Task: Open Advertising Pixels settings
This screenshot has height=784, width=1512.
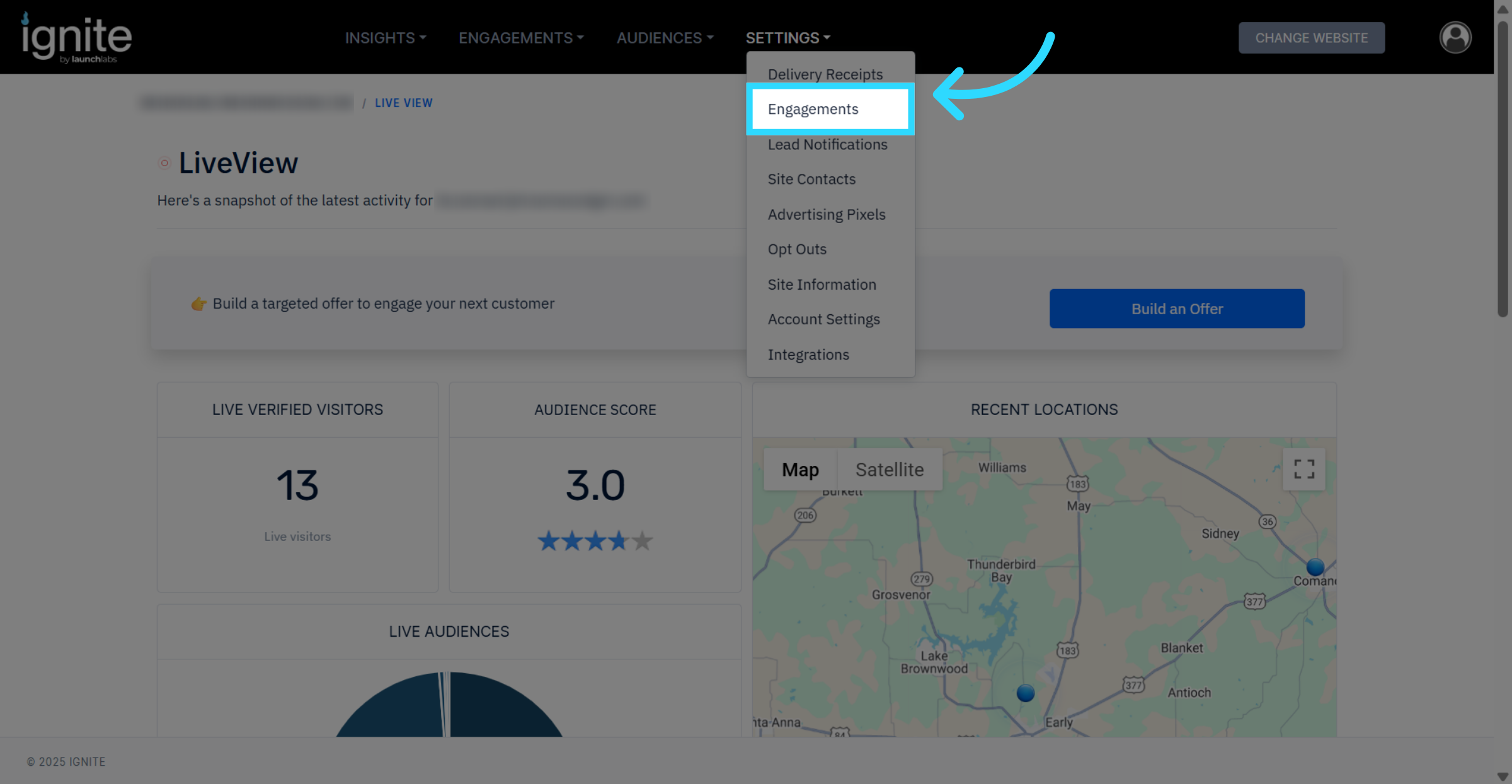Action: pos(826,214)
